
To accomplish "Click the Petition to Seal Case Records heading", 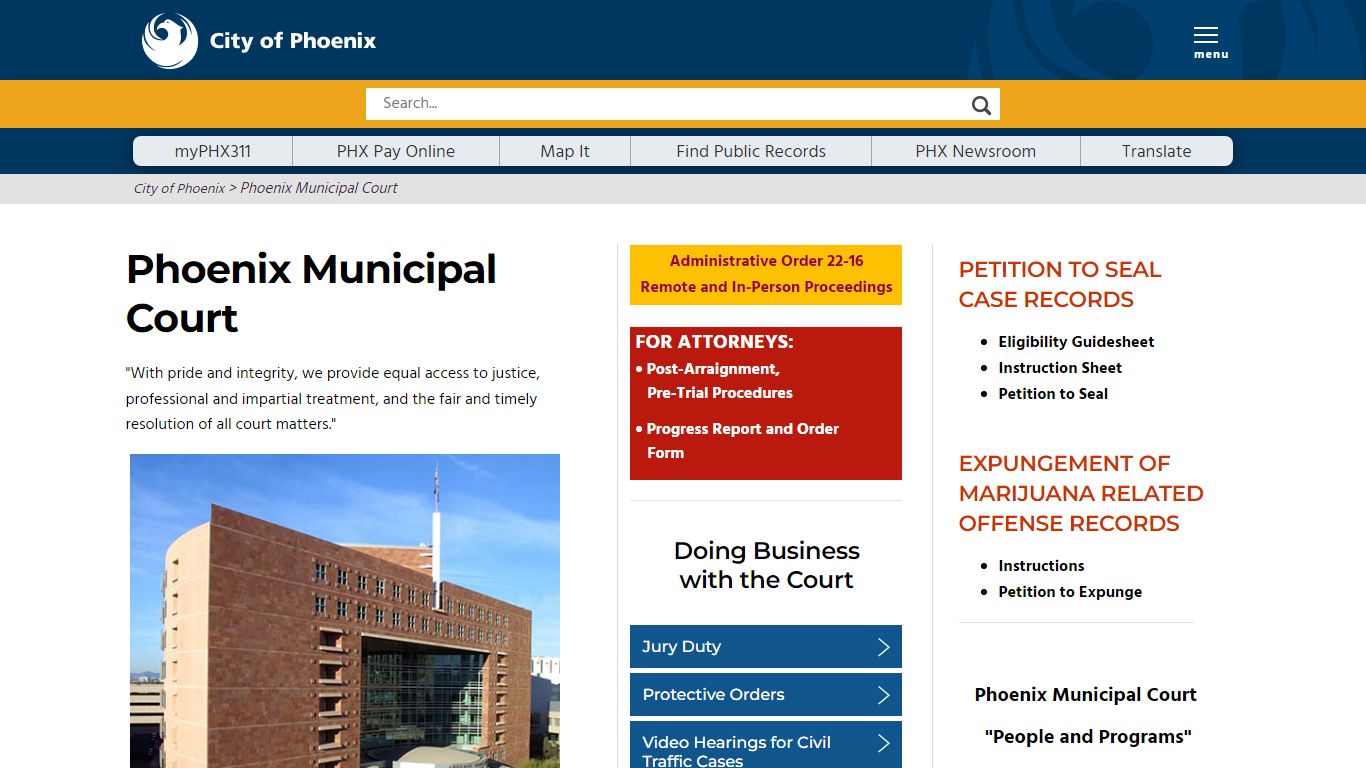I will coord(1059,285).
